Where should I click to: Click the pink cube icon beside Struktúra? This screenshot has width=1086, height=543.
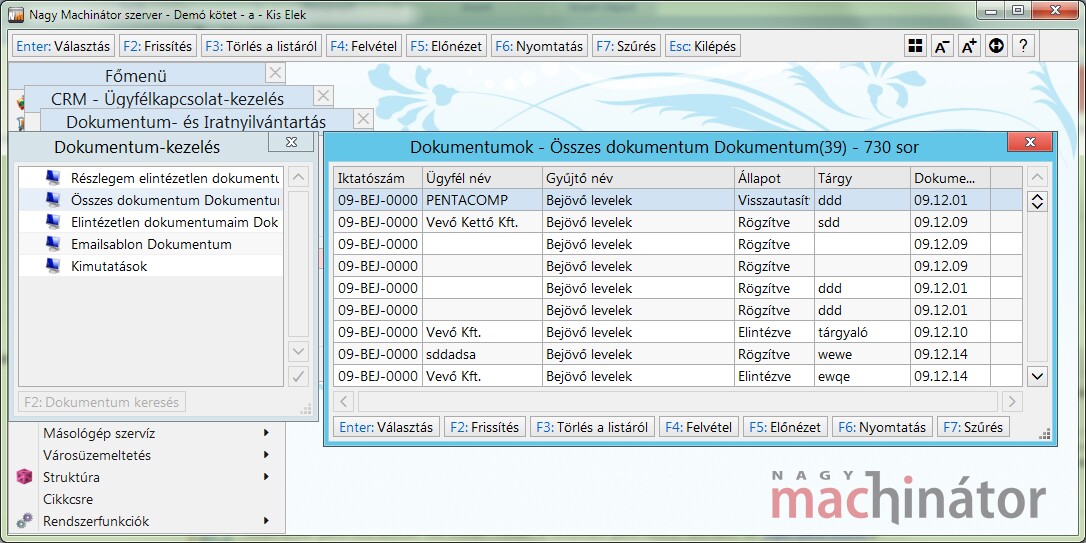pos(25,477)
